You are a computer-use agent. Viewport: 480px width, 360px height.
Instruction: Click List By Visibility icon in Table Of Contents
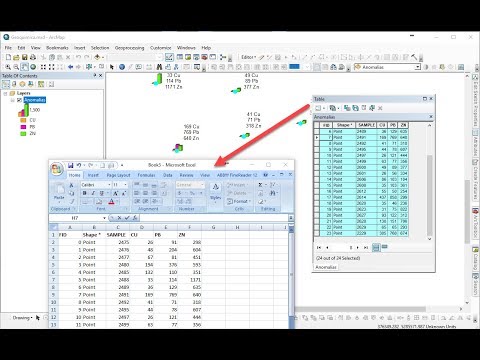pos(22,84)
